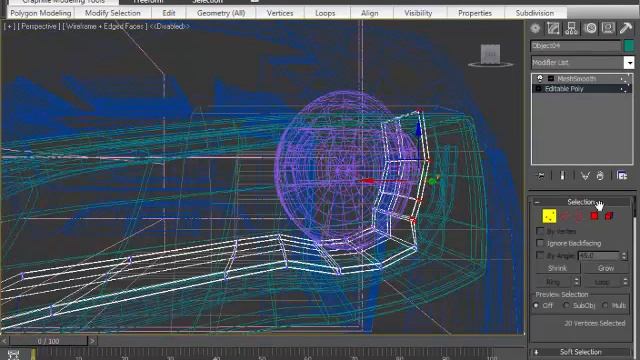Open the Utilities hammer tab
Viewport: 640px width, 360px height.
pos(626,28)
